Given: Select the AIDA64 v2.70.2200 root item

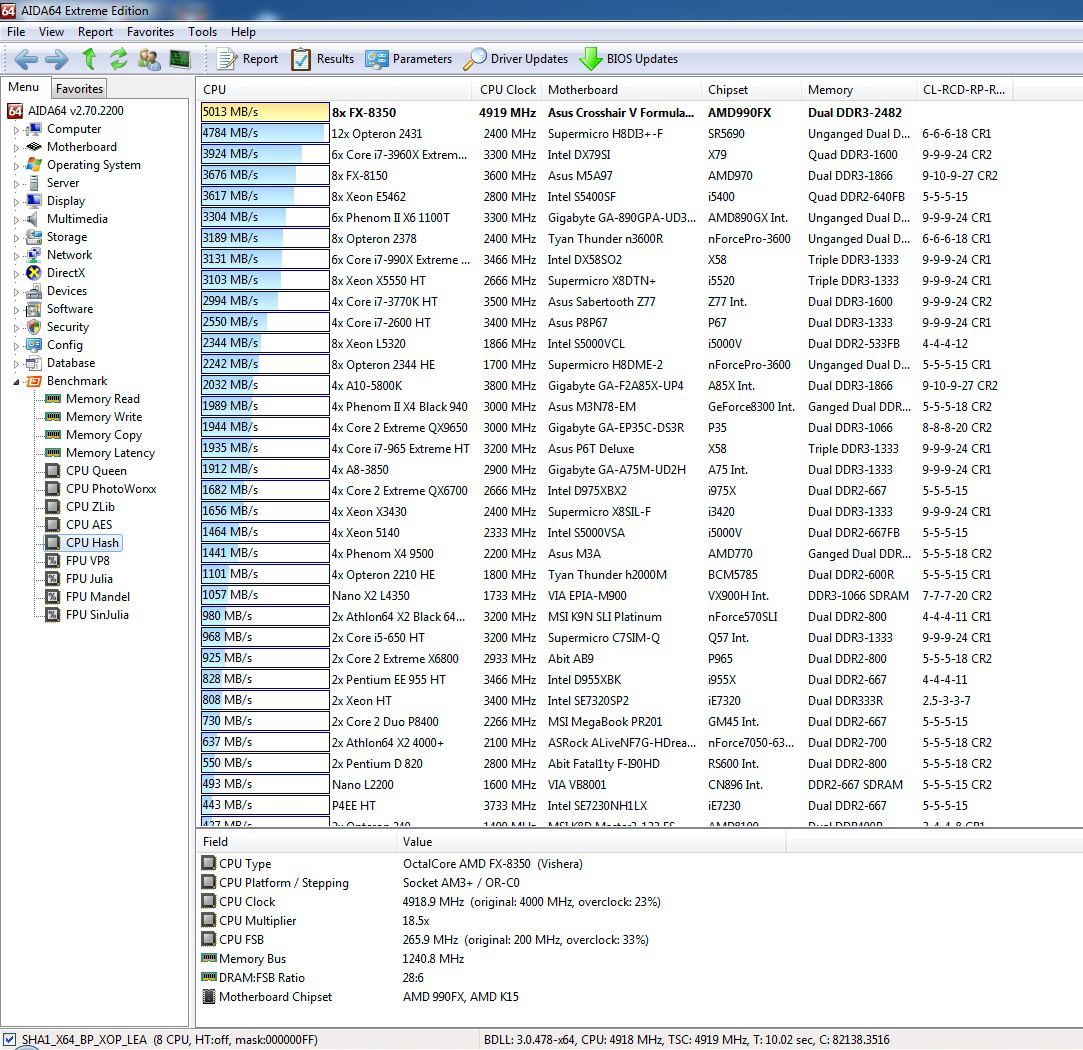Looking at the screenshot, I should point(66,111).
